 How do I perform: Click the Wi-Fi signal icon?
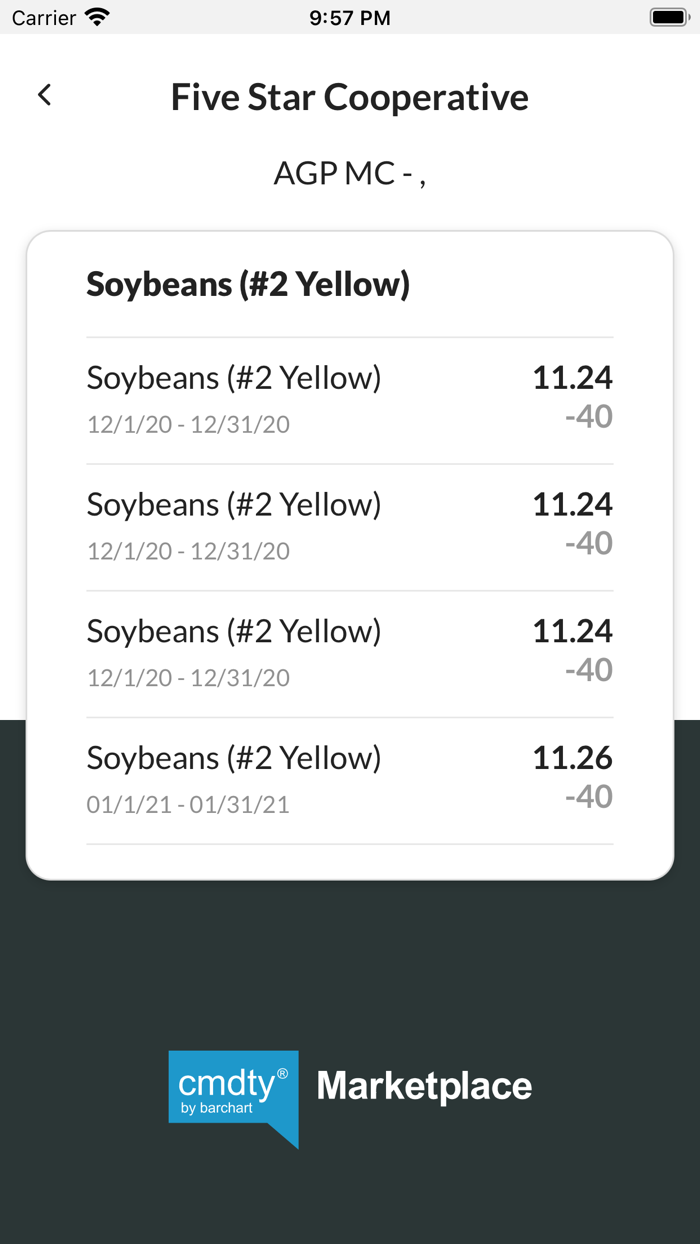point(97,17)
